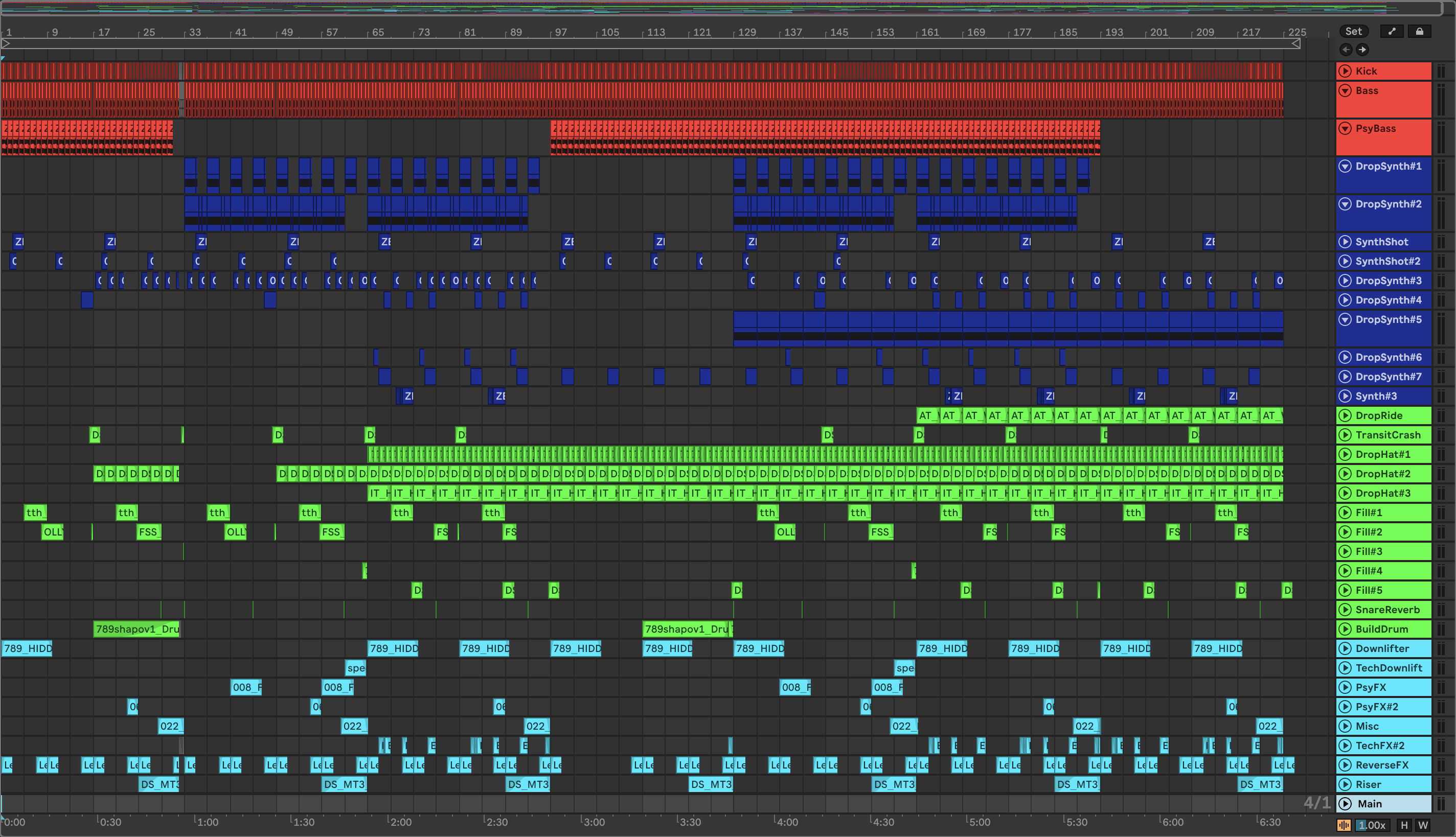Toggle the W optimize width button
1456x837 pixels.
[x=1423, y=825]
